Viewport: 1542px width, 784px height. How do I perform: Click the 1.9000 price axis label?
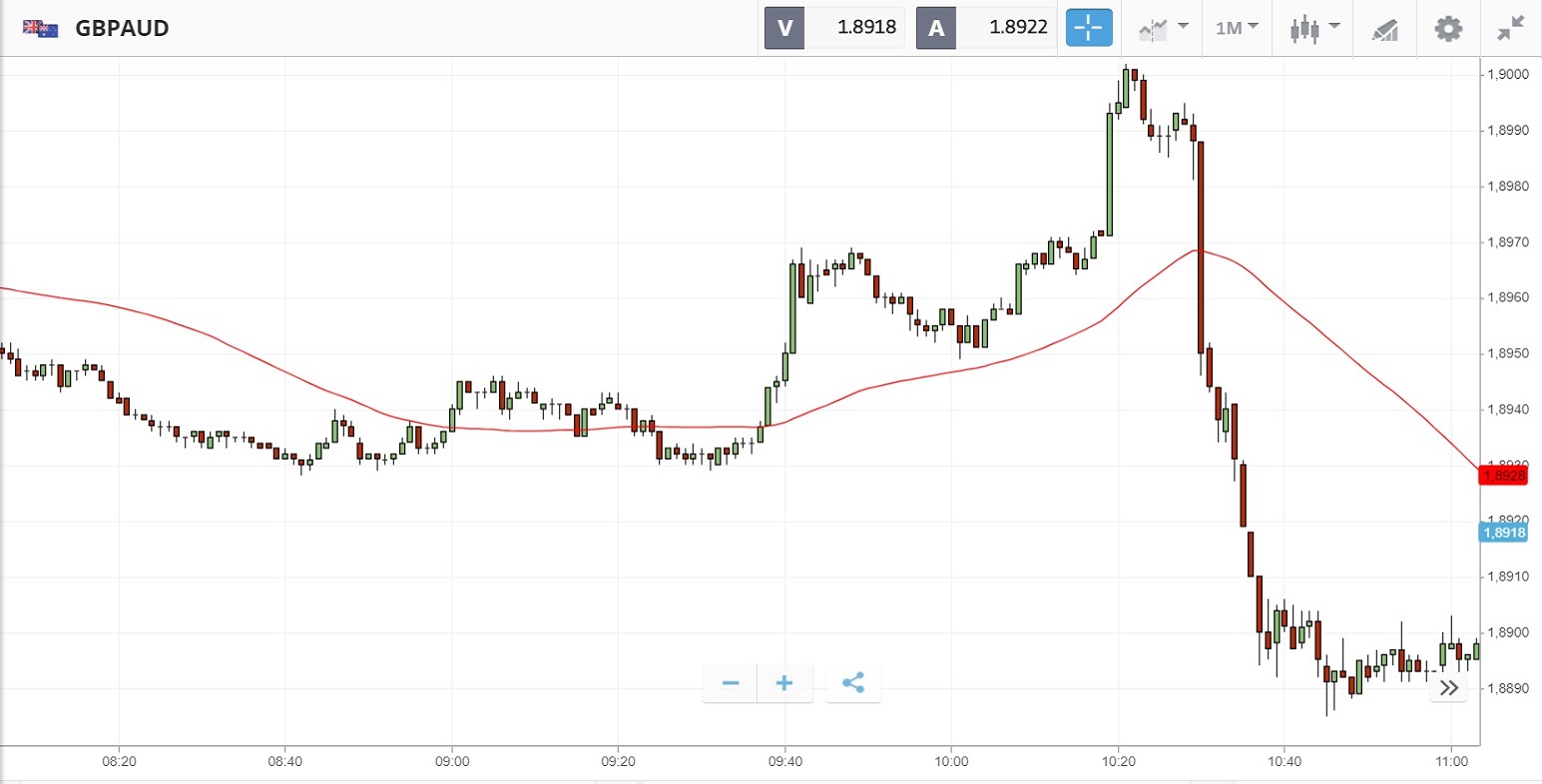(x=1507, y=75)
